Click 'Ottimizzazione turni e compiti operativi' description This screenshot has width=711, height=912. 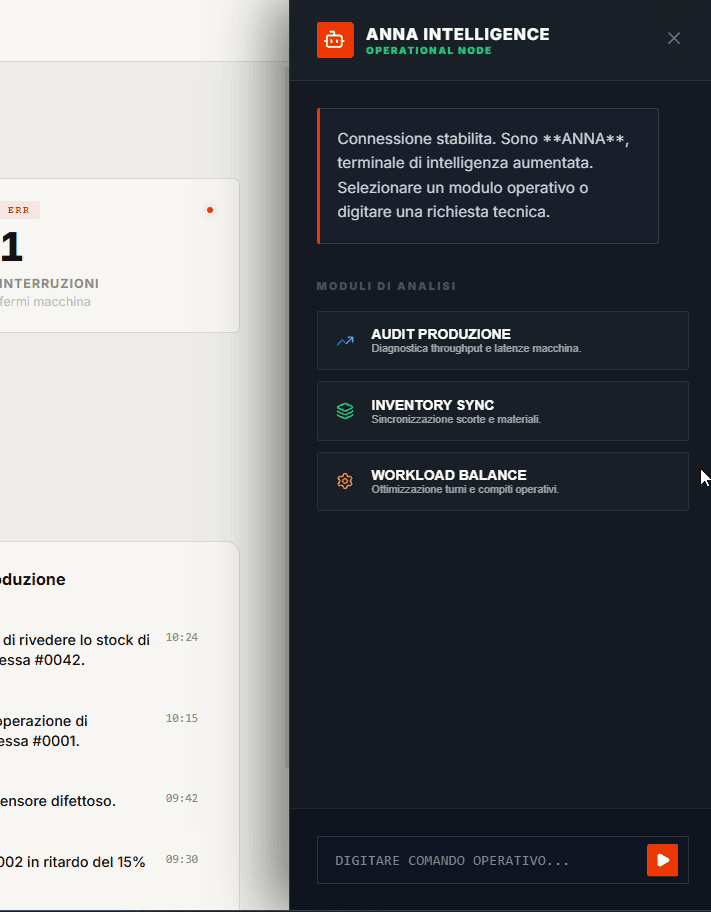coord(465,489)
